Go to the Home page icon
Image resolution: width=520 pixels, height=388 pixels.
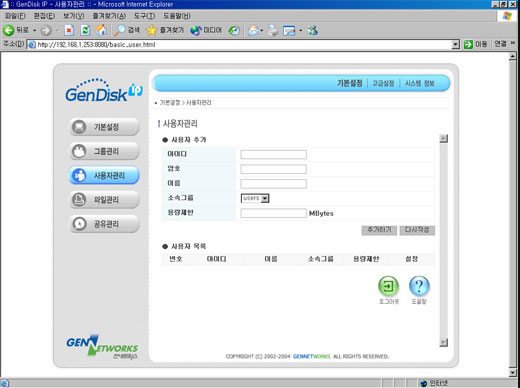click(101, 30)
